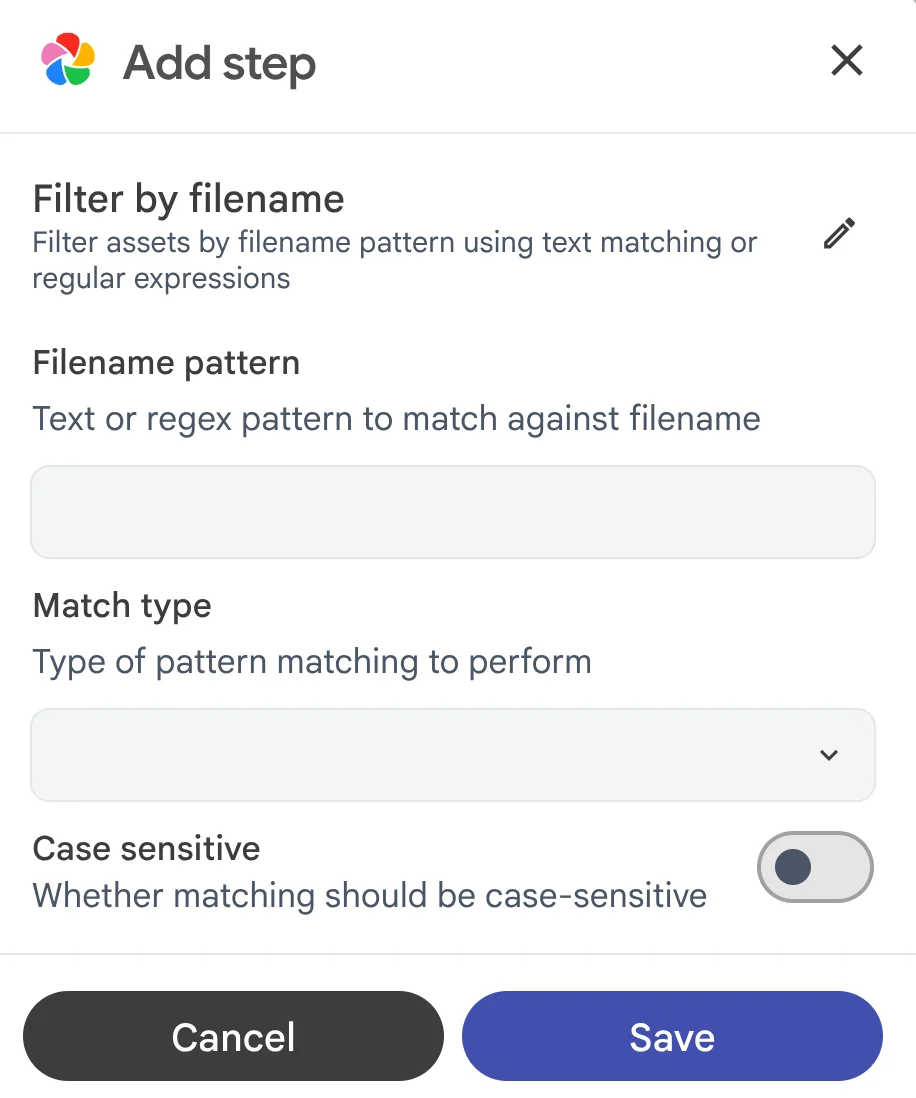Cancel adding the step
Screen dimensions: 916x1098
coord(233,1037)
